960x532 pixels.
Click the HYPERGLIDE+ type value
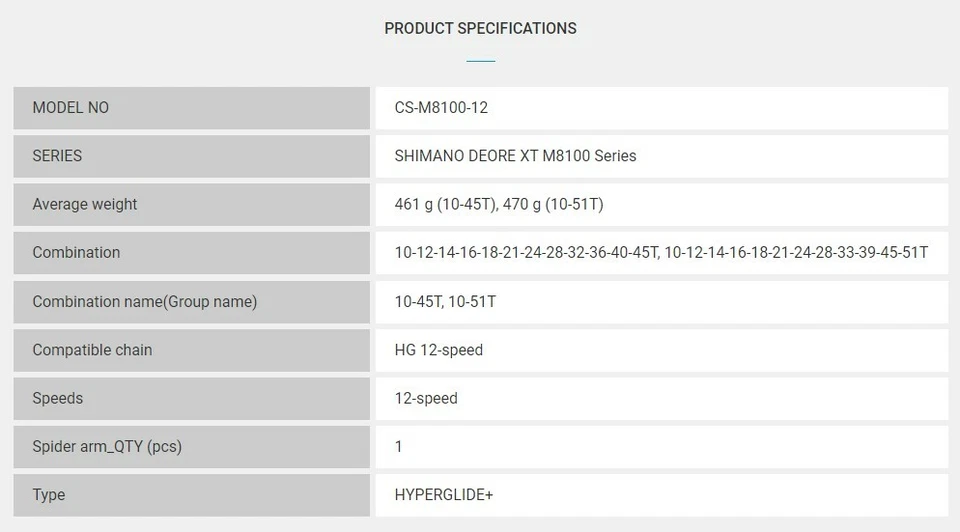click(x=444, y=495)
